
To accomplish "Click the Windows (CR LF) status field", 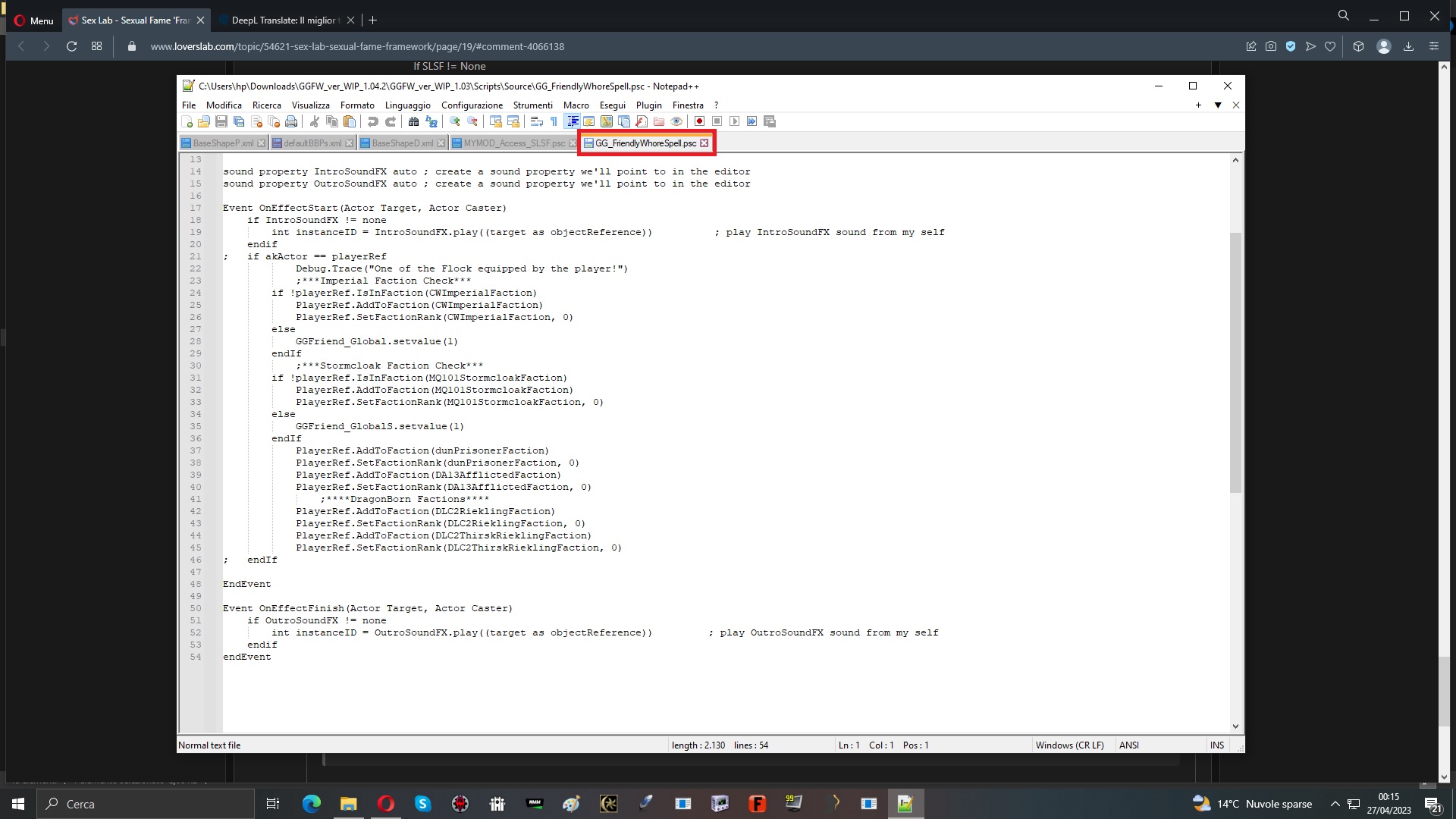I will [x=1069, y=745].
